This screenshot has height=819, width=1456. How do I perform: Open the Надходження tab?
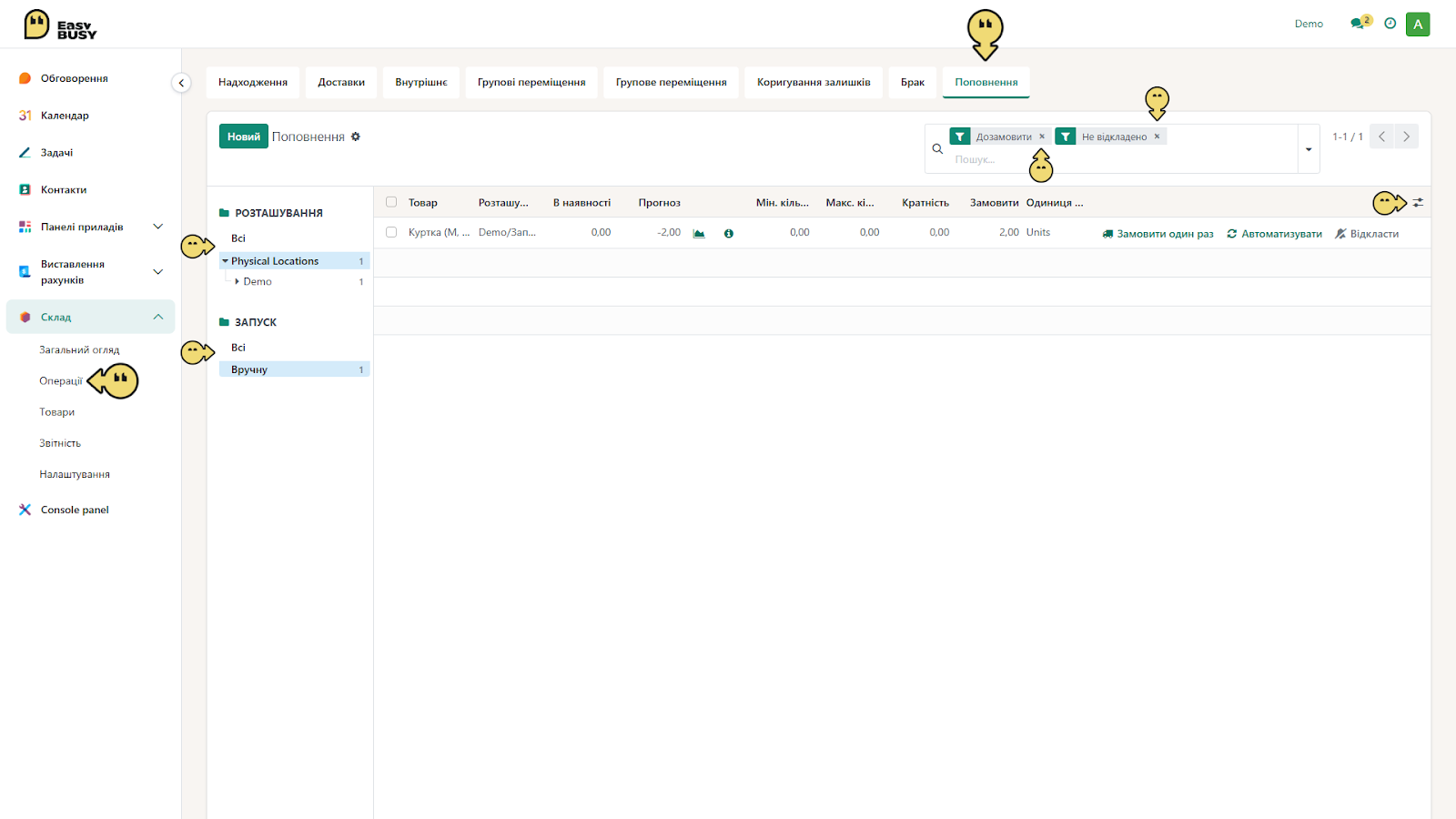pos(253,82)
